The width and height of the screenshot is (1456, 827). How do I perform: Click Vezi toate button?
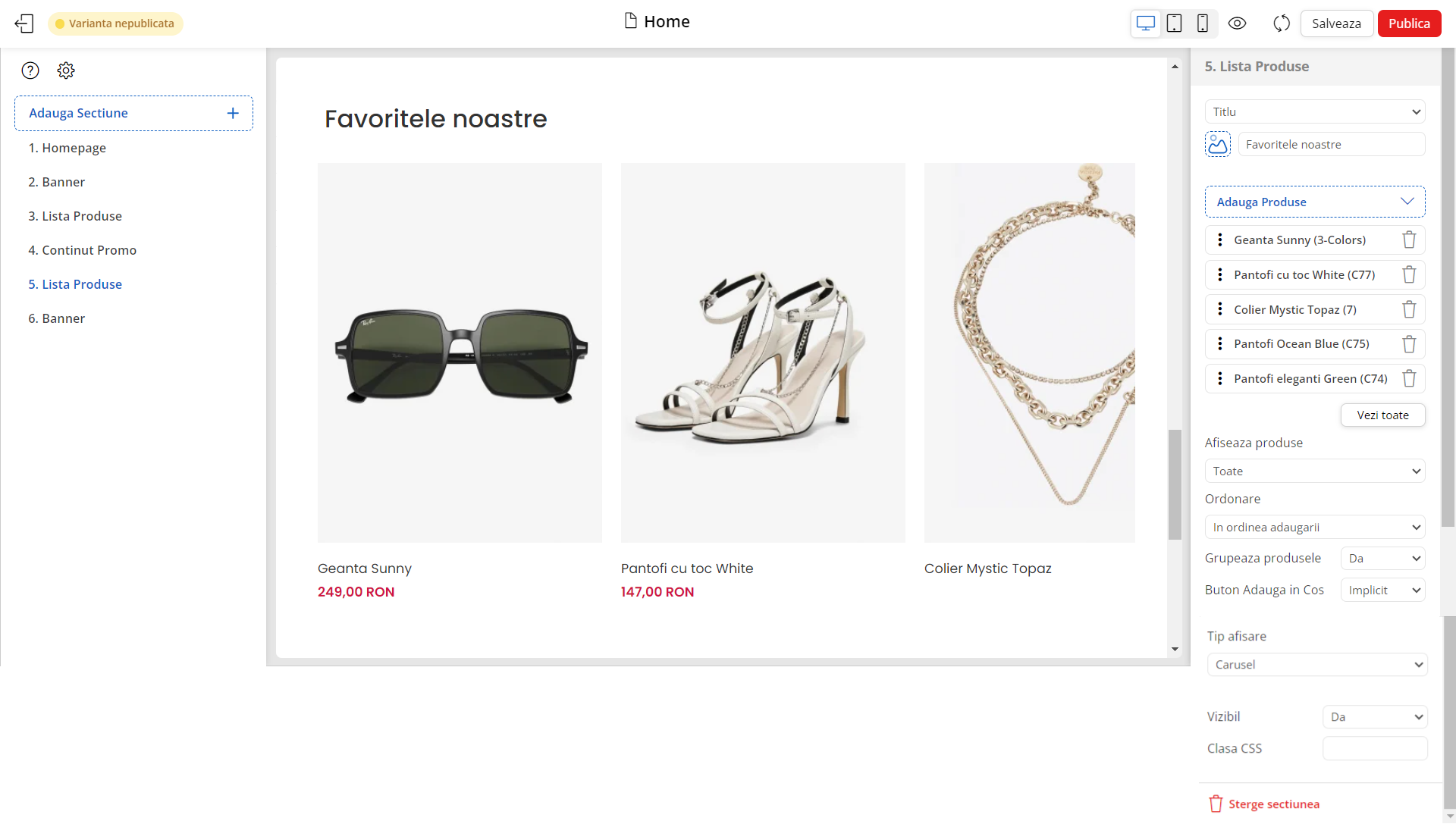[1382, 415]
